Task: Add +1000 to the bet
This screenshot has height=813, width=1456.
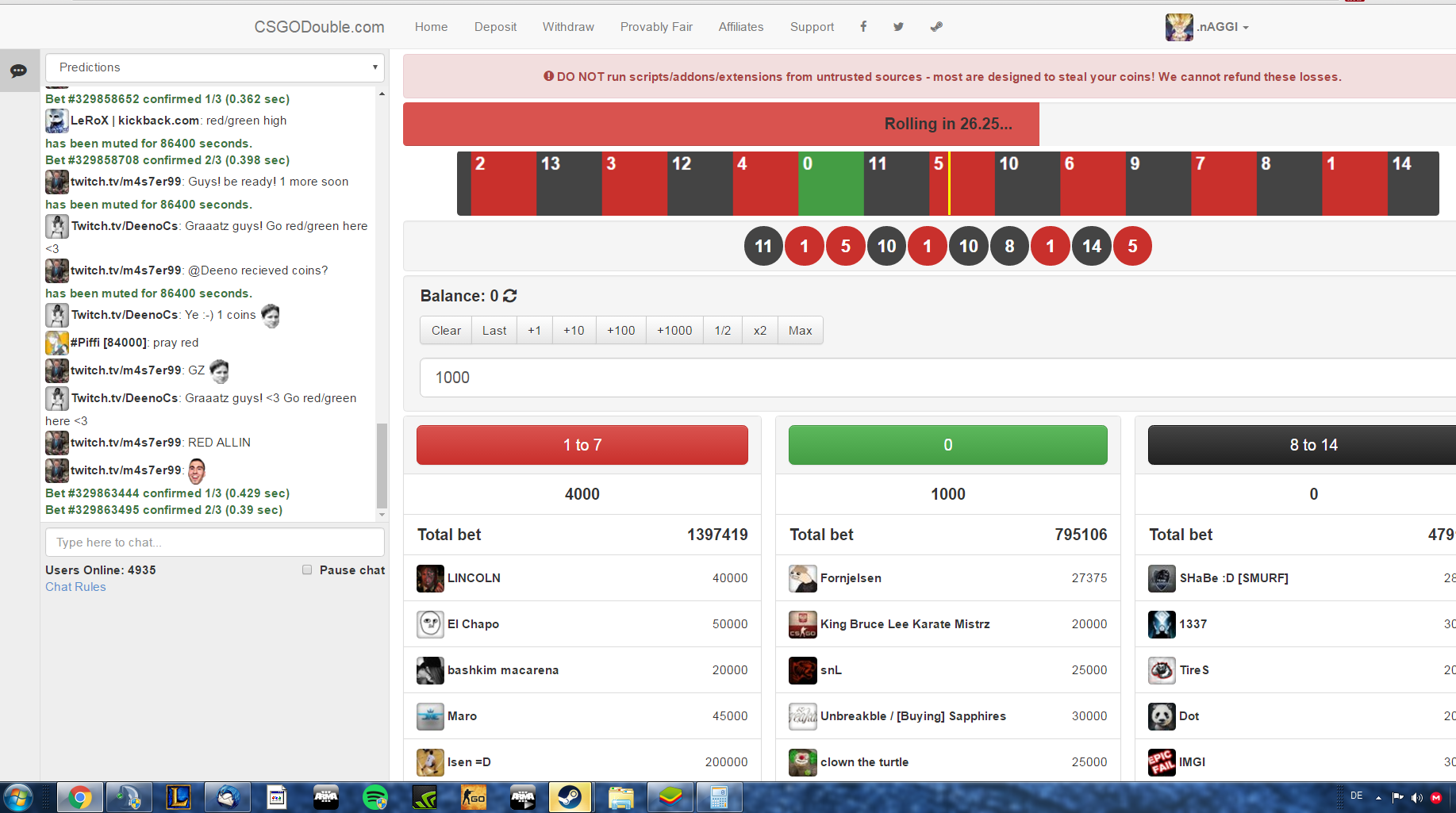Action: click(x=674, y=331)
